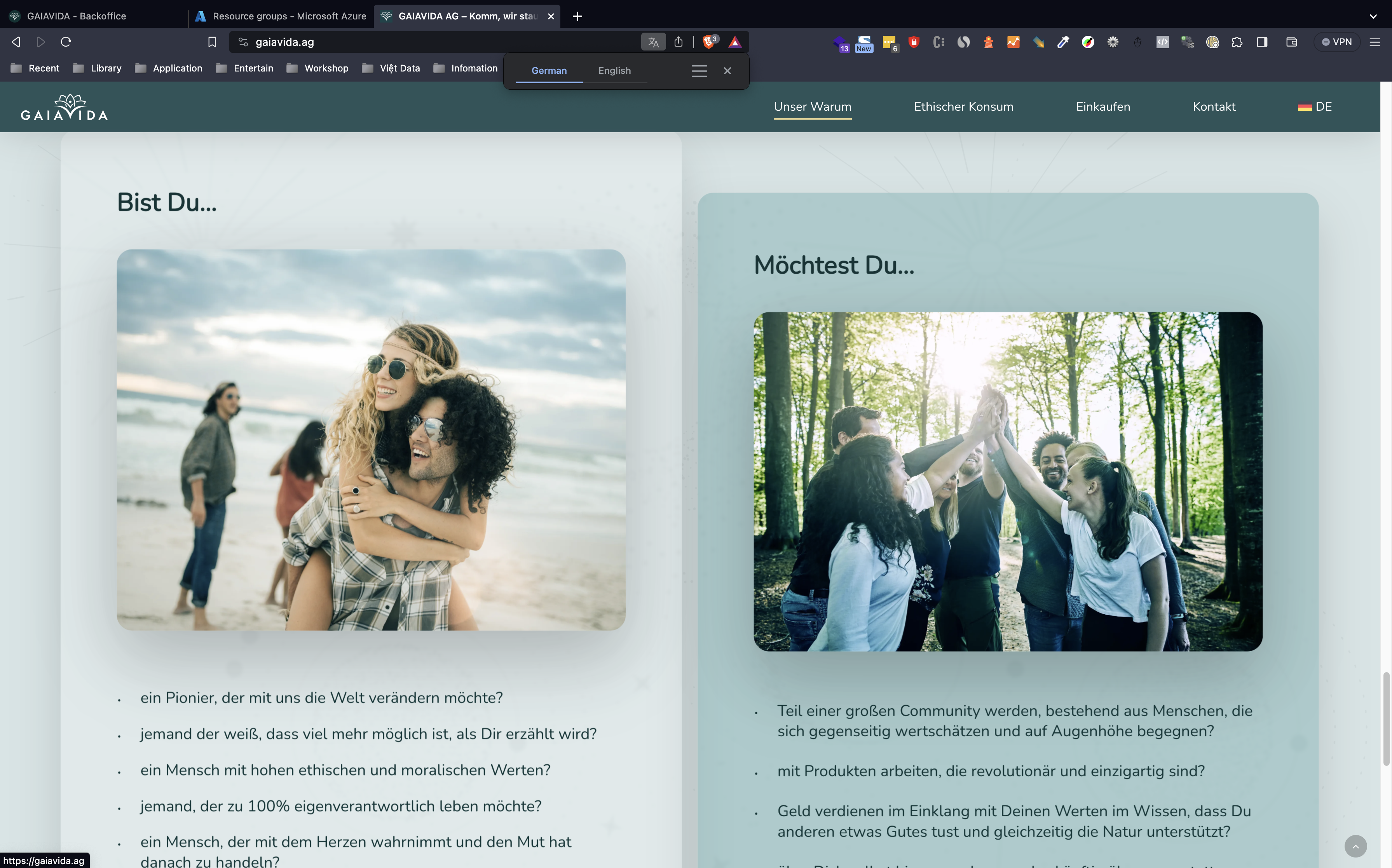The width and height of the screenshot is (1392, 868).
Task: Toggle the VPN button
Action: tap(1337, 42)
